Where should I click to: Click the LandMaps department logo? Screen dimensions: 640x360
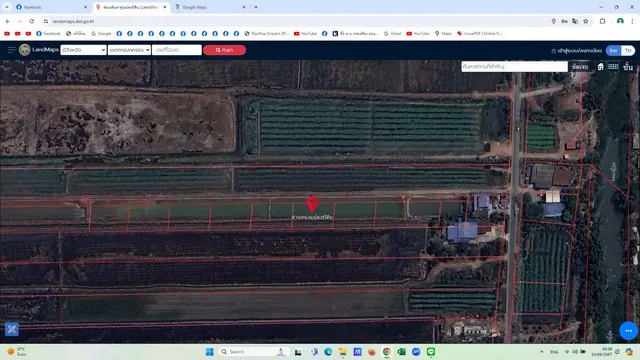pos(24,50)
